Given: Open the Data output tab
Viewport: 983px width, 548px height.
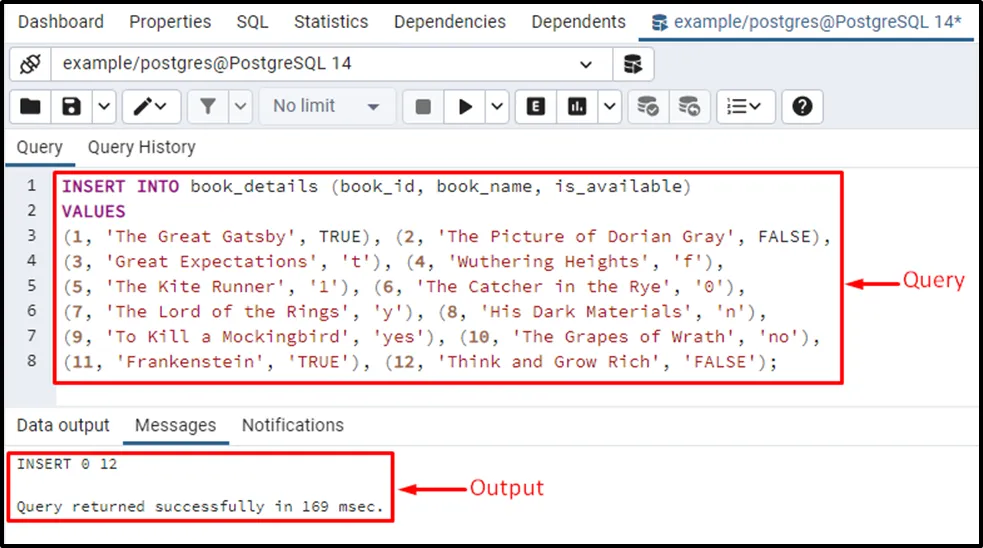Looking at the screenshot, I should (x=63, y=425).
